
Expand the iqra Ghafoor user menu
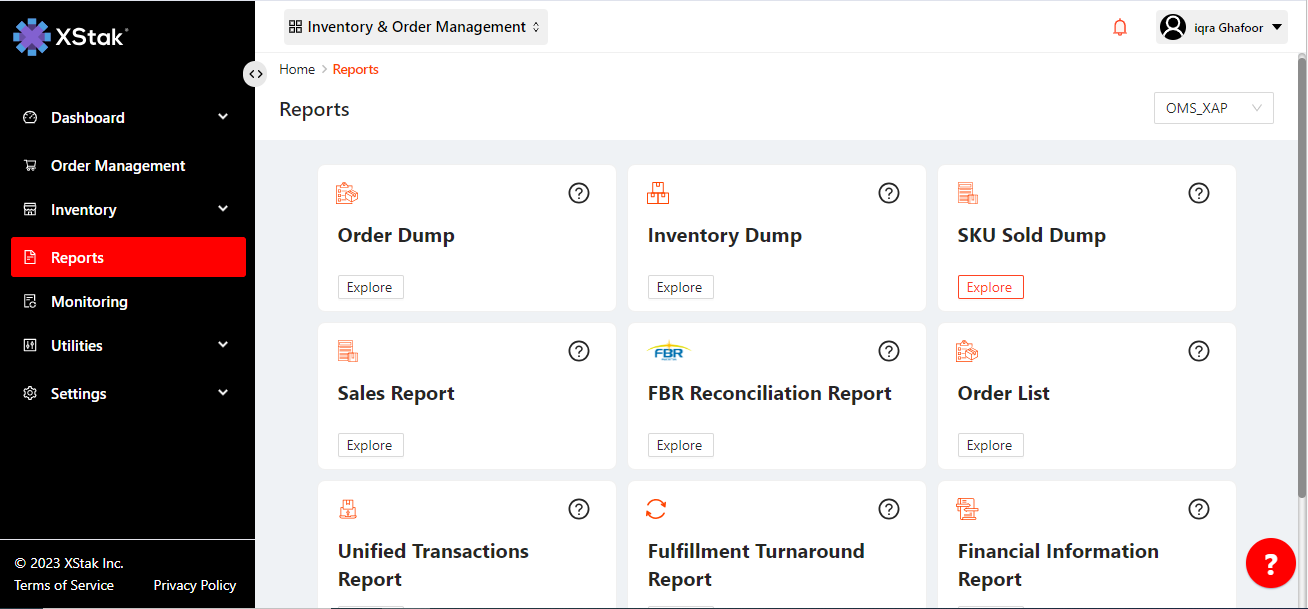1221,28
